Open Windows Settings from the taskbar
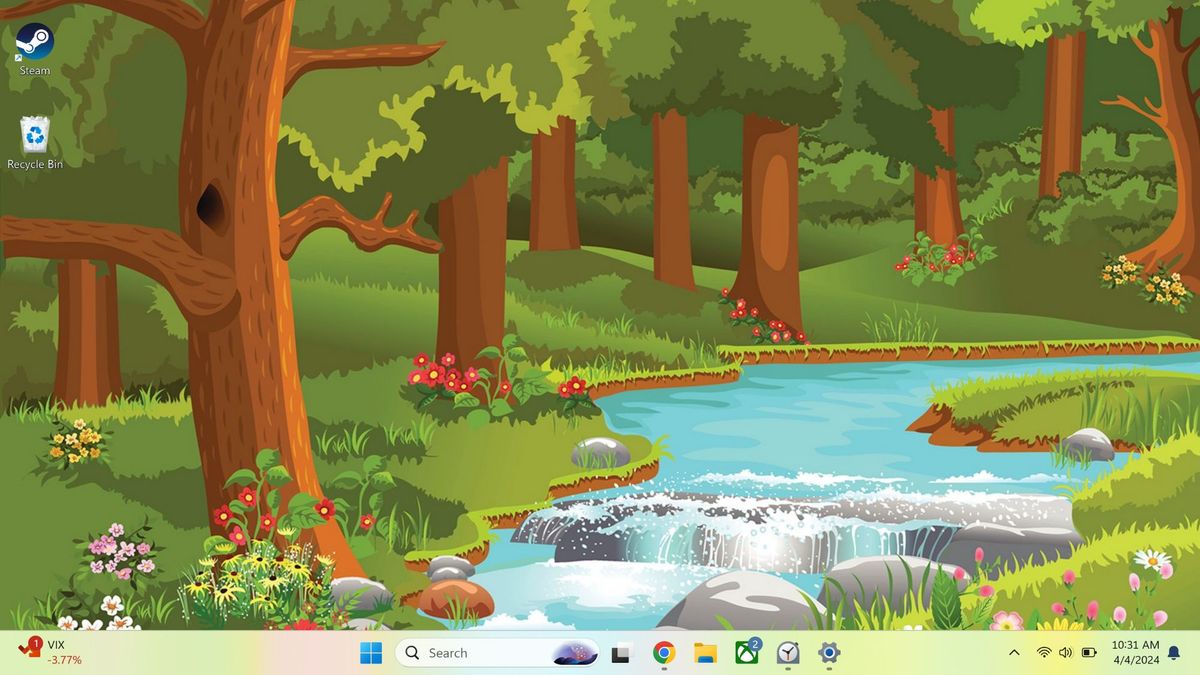The height and width of the screenshot is (675, 1200). pos(830,652)
